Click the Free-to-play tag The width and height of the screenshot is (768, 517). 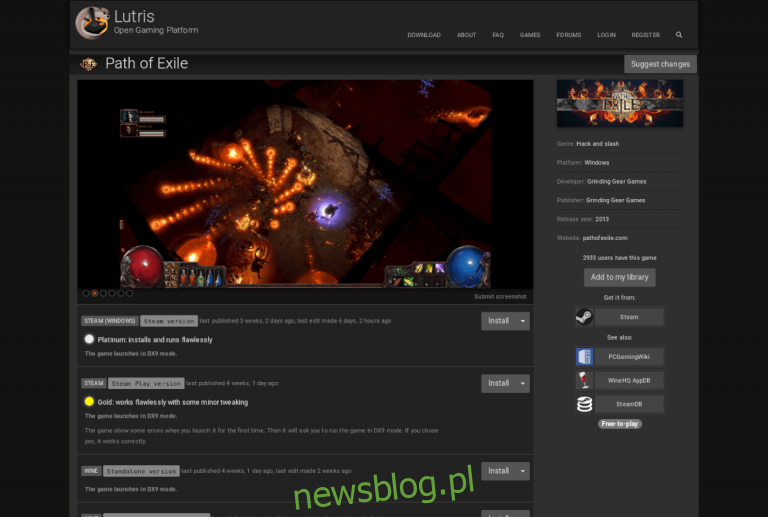pos(620,424)
